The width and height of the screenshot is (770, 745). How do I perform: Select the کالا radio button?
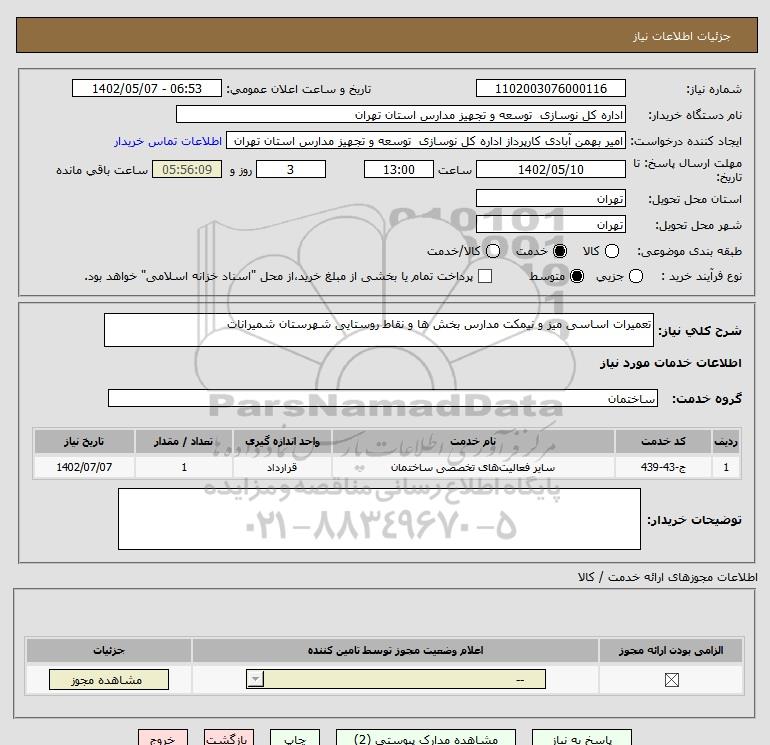[x=611, y=251]
